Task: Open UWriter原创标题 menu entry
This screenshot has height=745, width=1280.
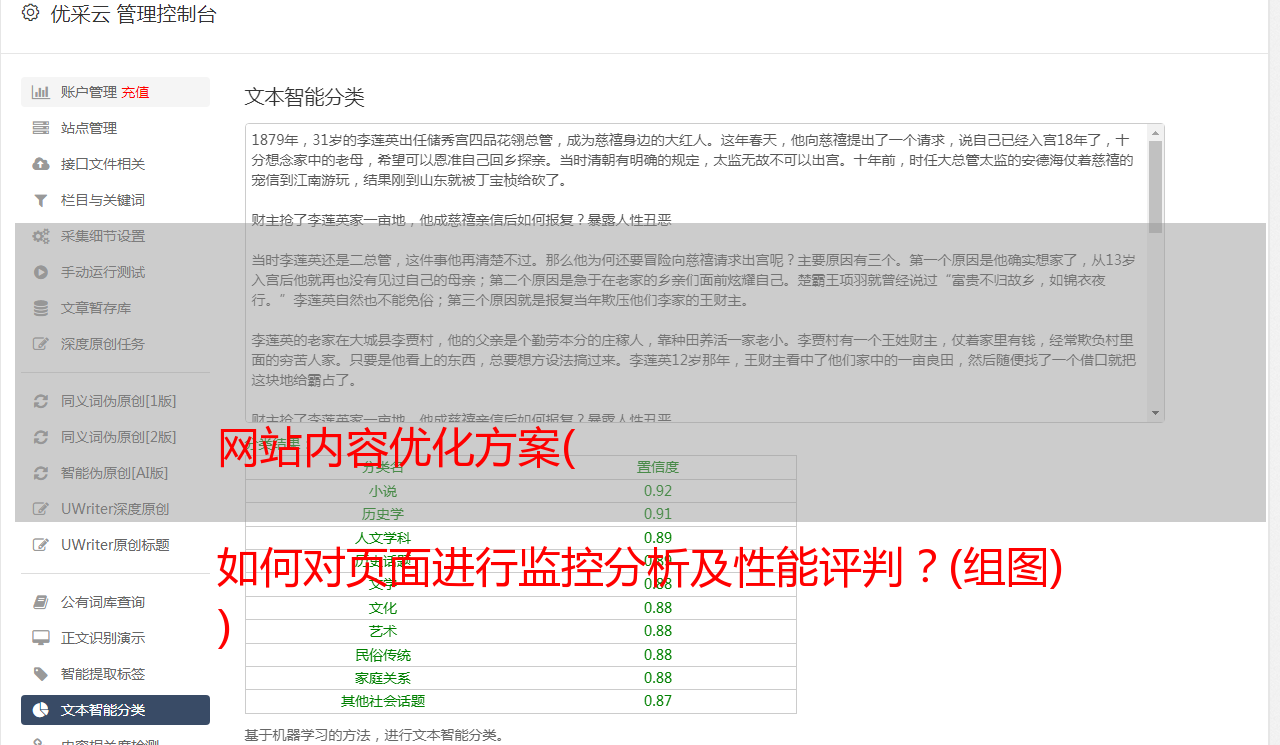Action: pos(115,545)
